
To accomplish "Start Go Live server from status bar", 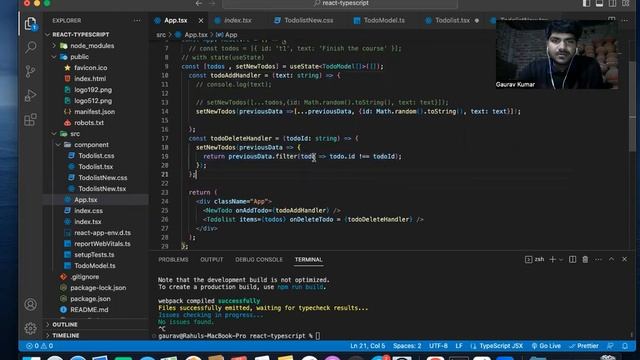I will pyautogui.click(x=546, y=346).
